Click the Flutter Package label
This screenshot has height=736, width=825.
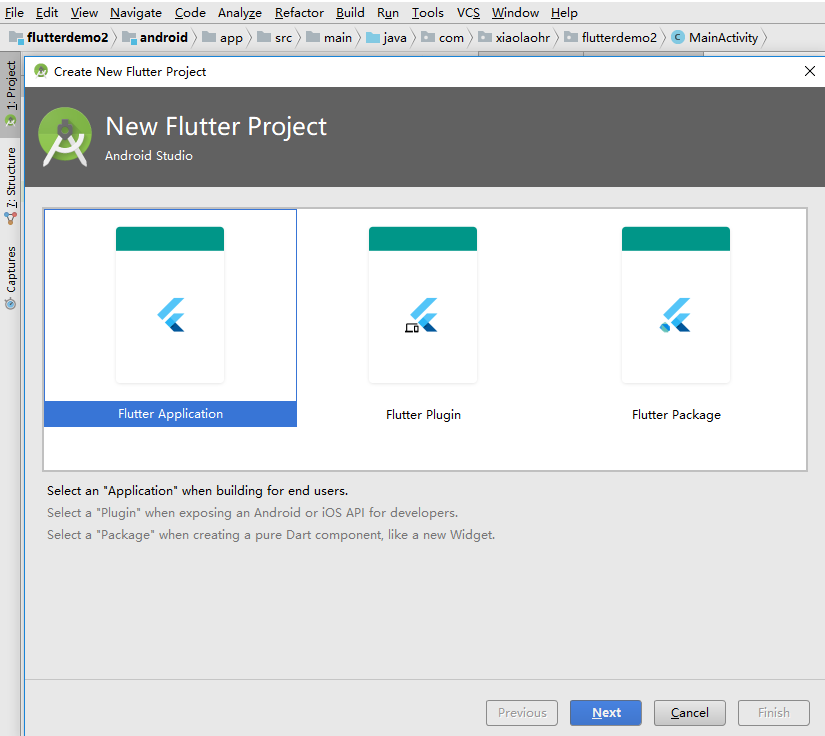click(676, 415)
